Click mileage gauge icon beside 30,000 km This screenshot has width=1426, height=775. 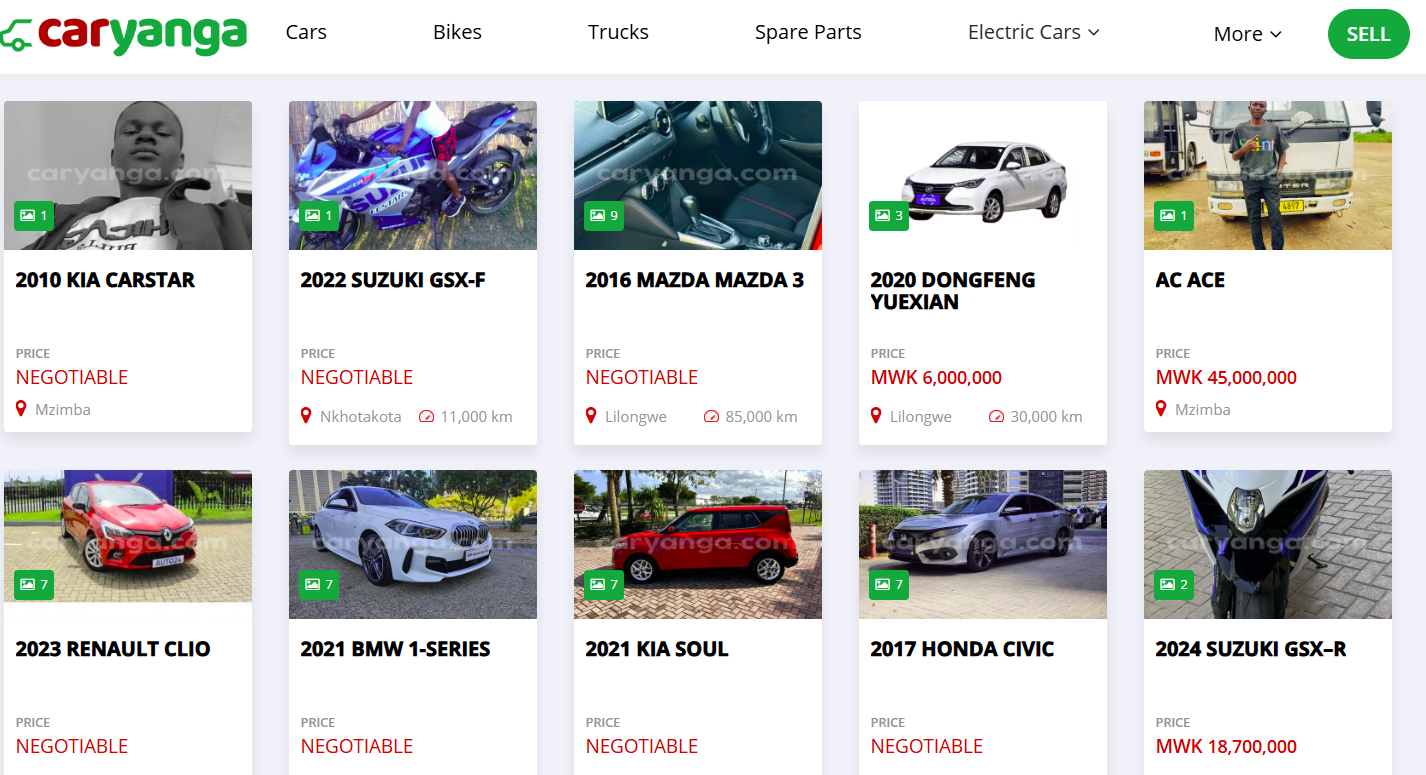pyautogui.click(x=997, y=417)
